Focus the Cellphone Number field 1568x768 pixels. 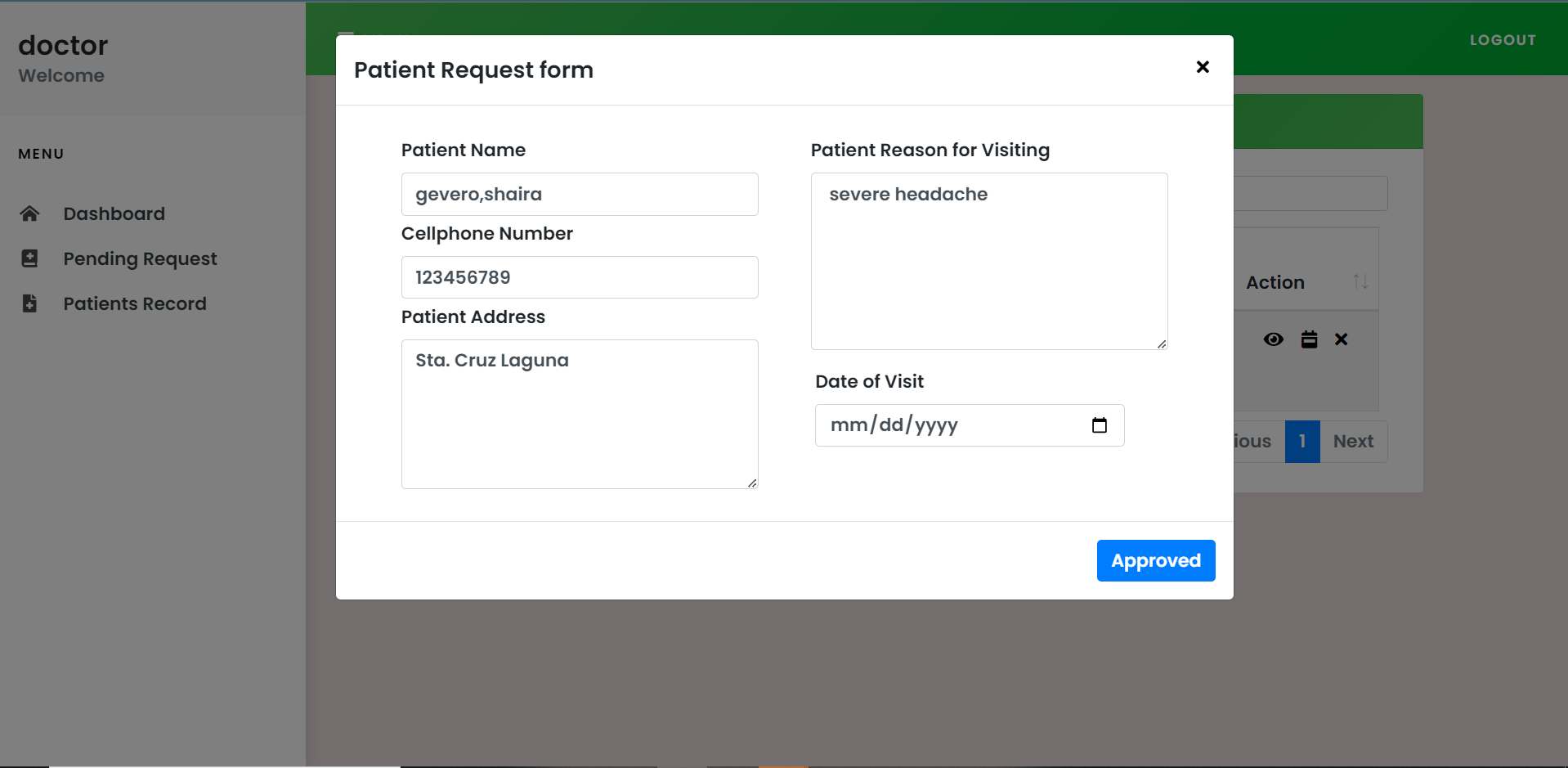579,277
